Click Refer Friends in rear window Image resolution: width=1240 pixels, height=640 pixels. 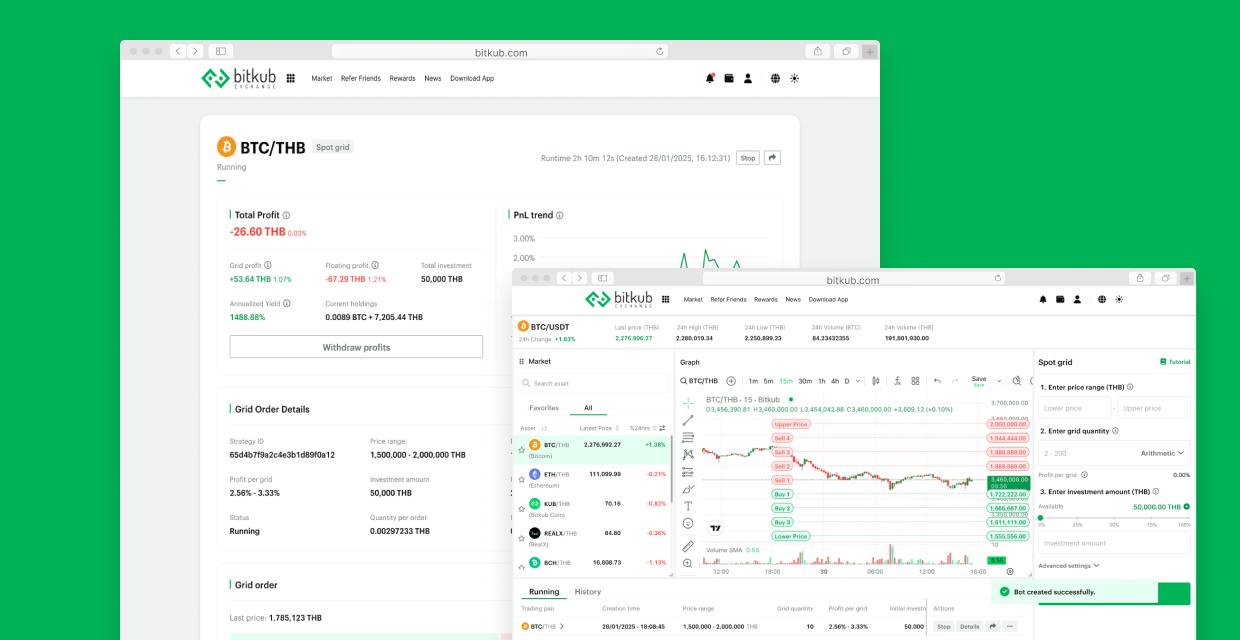point(360,78)
